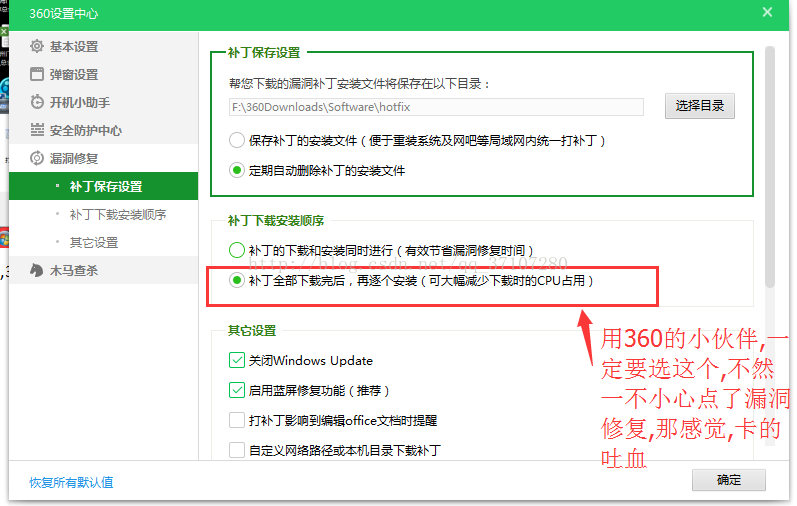Viewport: 797px width, 506px height.
Task: Check 打补丁影响到编辑office文档时提醒 checkbox
Action: (237, 420)
